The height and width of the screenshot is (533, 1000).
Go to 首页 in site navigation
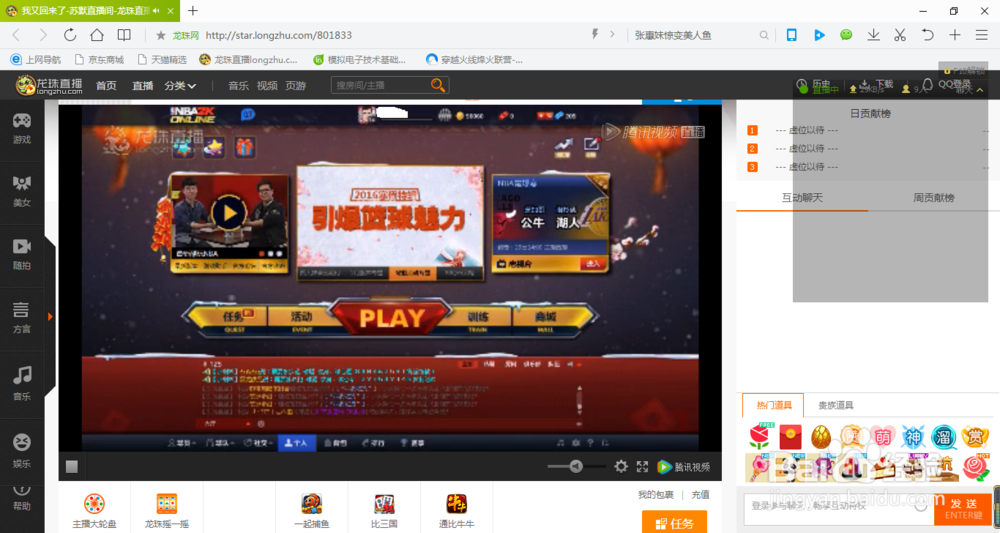click(x=106, y=85)
